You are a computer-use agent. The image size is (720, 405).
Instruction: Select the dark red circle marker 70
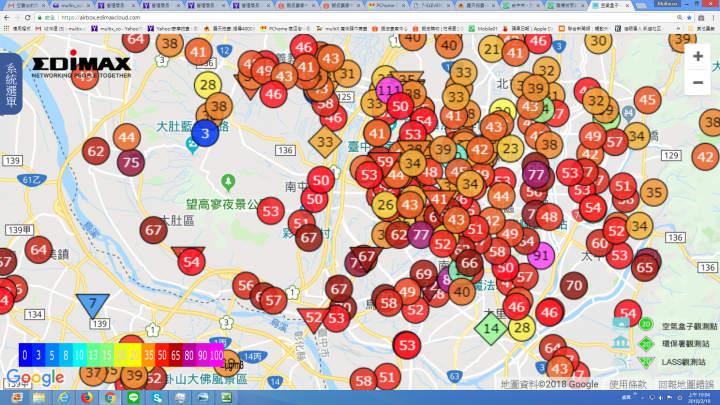(574, 286)
